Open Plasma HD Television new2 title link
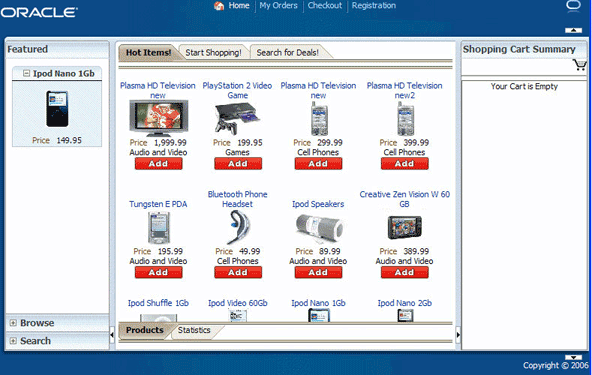592x375 pixels. coord(404,91)
